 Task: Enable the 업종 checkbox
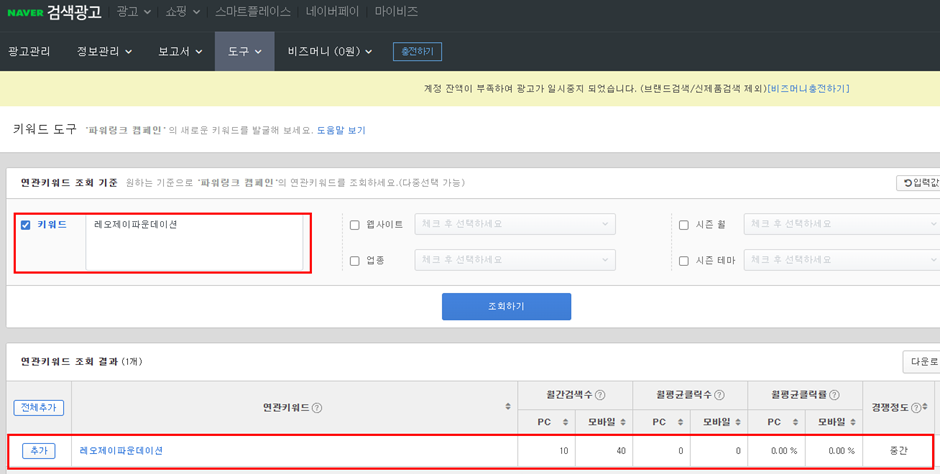(354, 261)
